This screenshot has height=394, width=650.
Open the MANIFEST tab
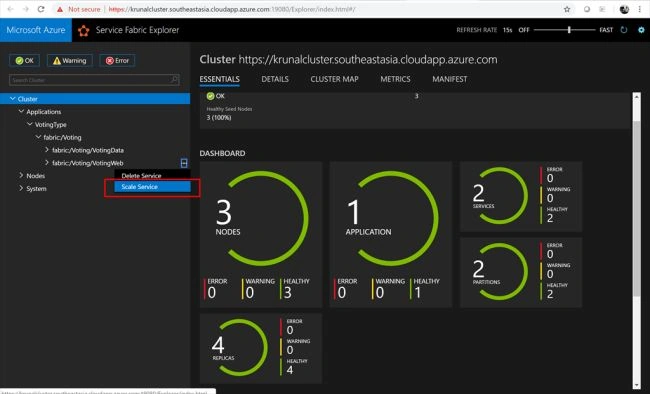click(450, 79)
